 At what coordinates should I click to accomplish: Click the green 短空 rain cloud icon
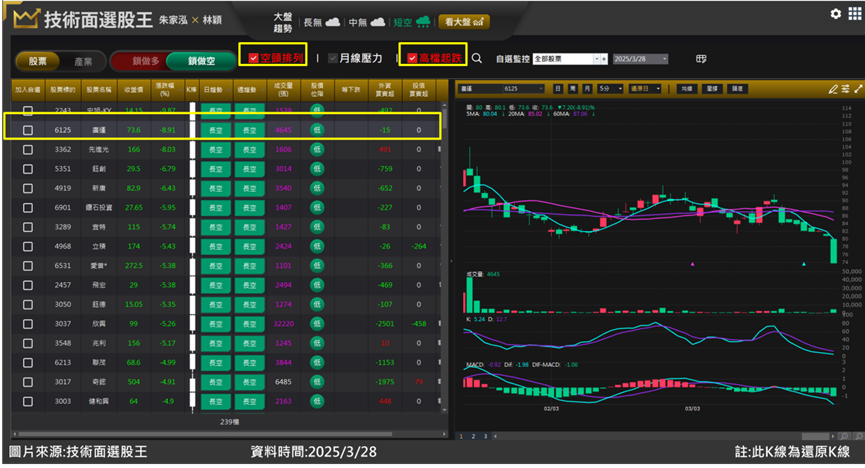tap(423, 22)
